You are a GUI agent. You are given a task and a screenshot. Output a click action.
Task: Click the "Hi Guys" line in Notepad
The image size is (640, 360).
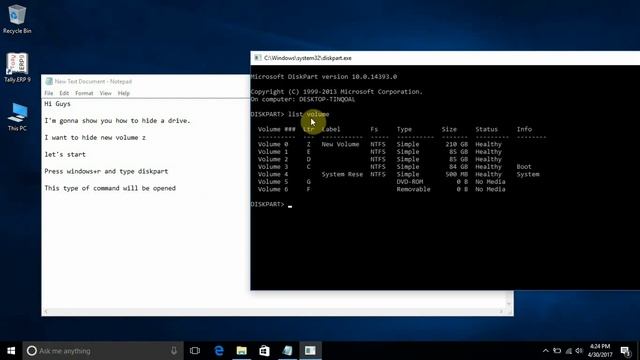click(58, 104)
